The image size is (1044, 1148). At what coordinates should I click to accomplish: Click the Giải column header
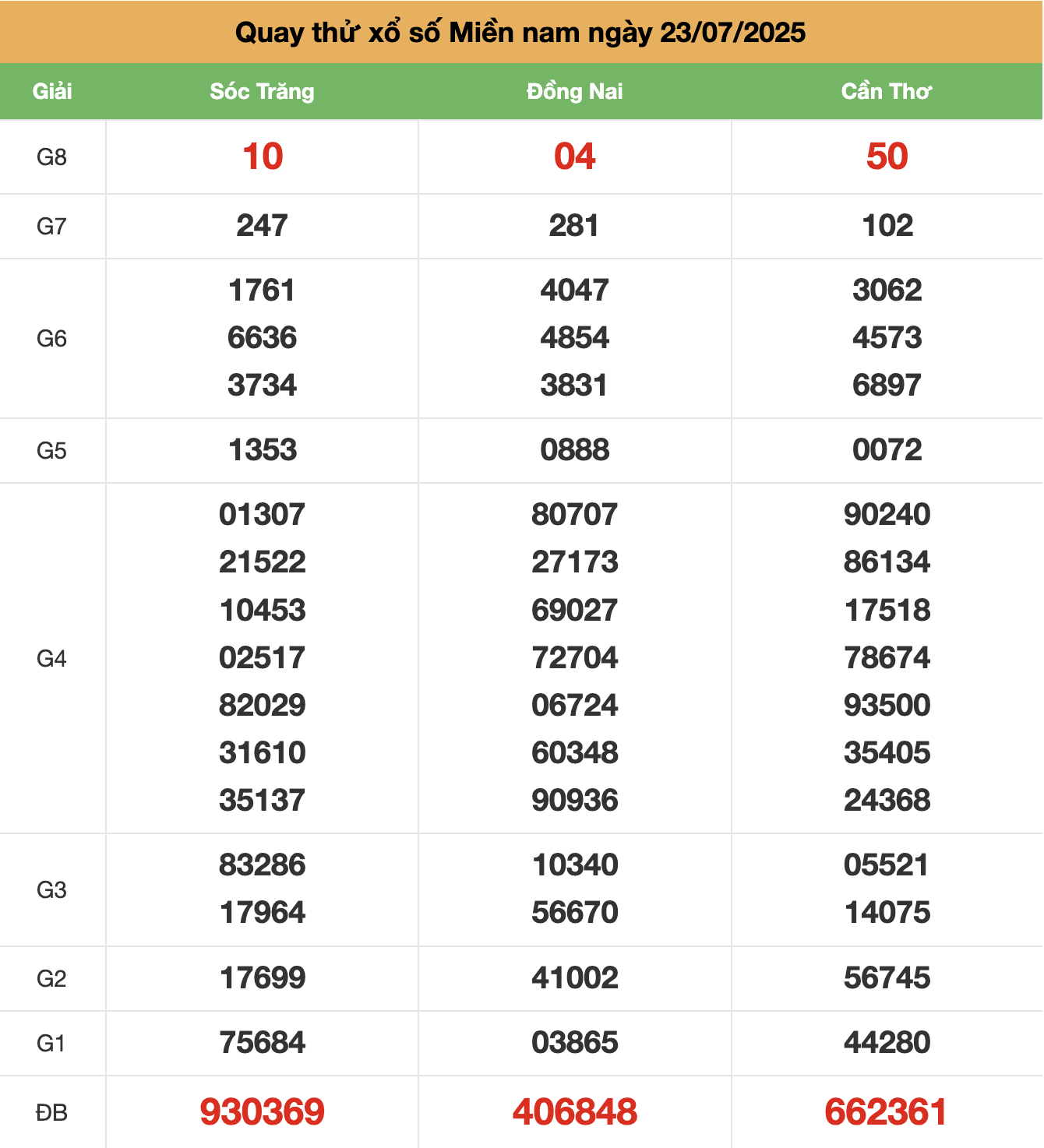(x=52, y=91)
